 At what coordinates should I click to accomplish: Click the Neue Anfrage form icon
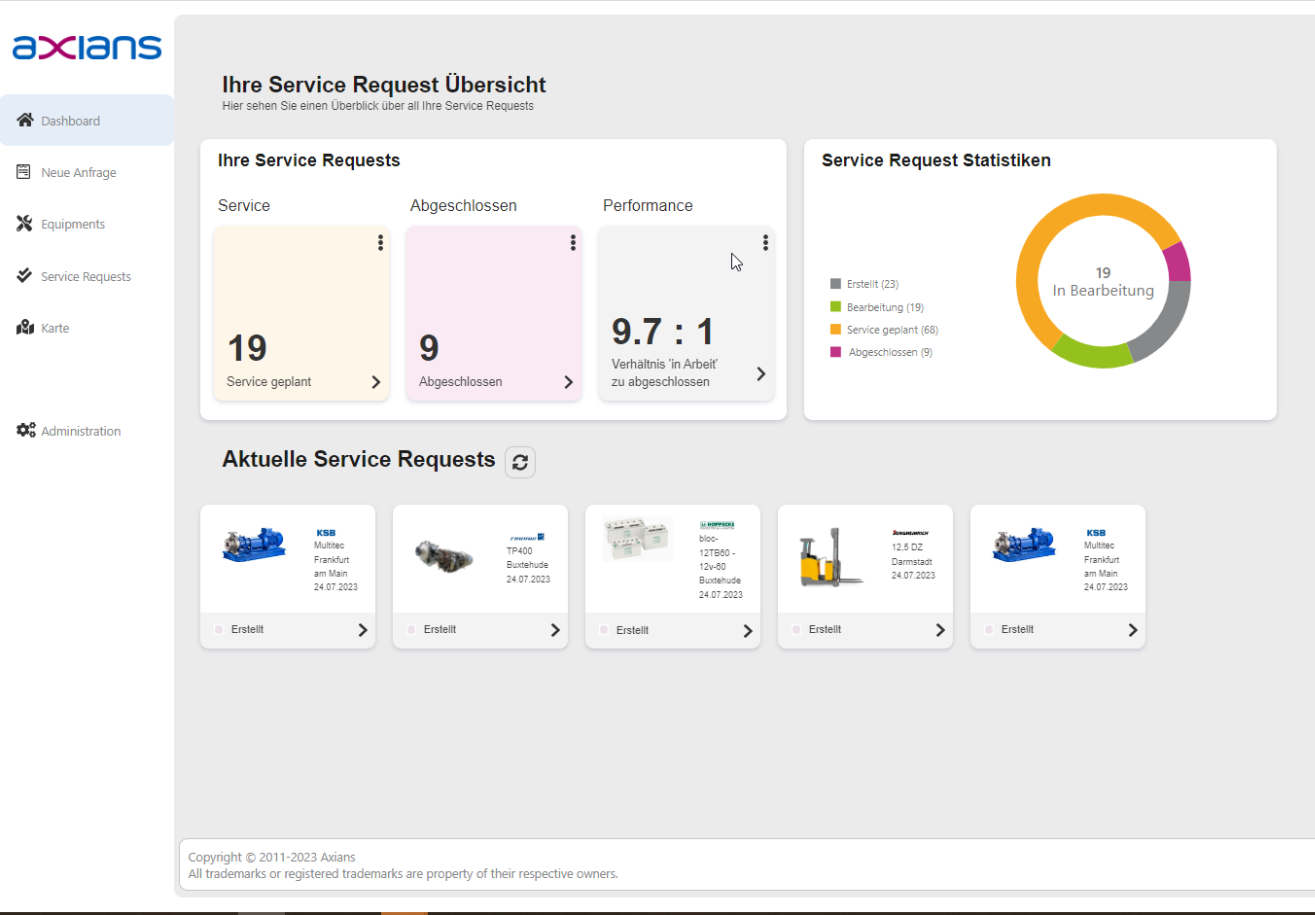pos(25,172)
